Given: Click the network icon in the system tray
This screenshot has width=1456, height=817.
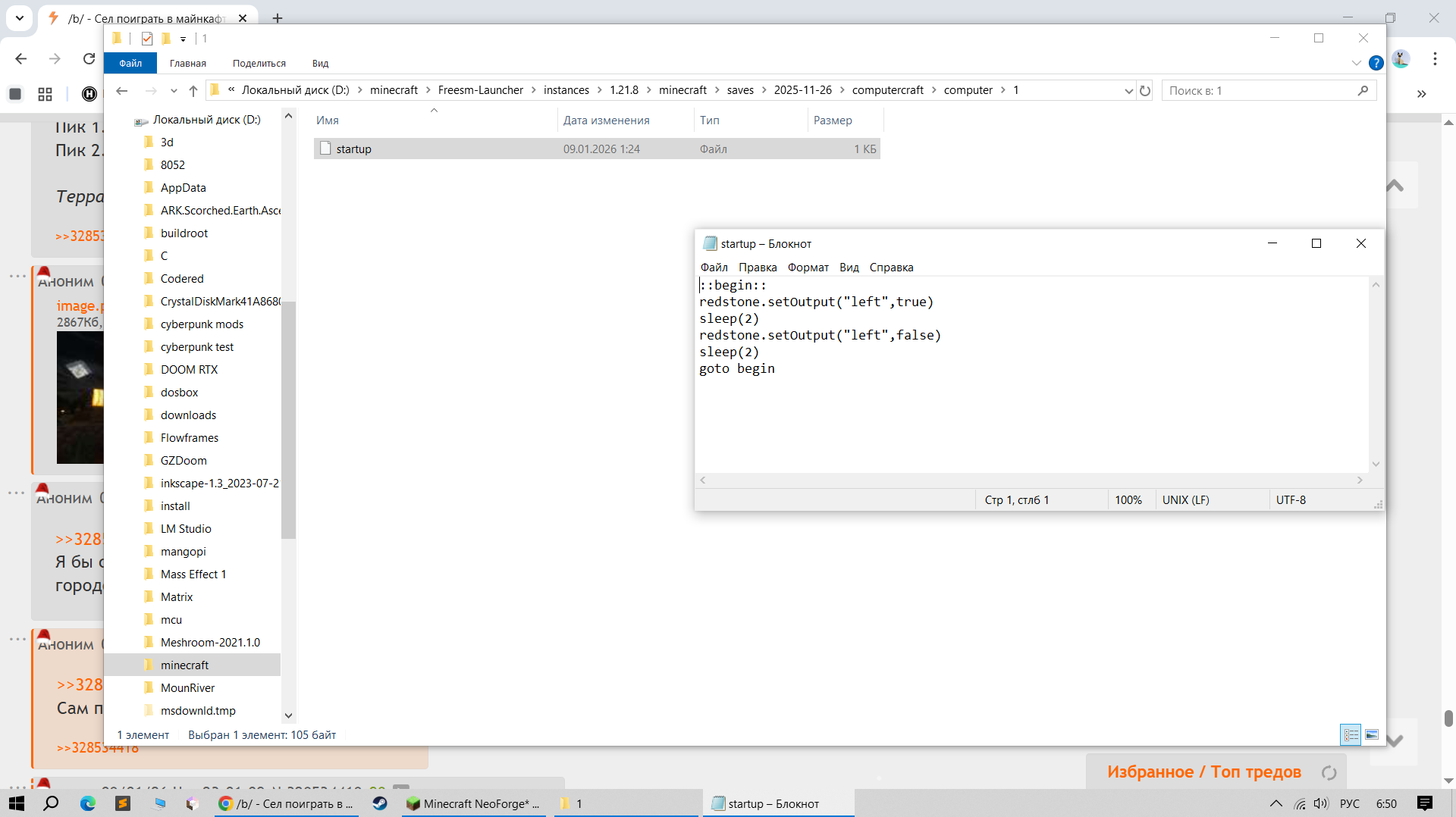Looking at the screenshot, I should click(x=1300, y=803).
